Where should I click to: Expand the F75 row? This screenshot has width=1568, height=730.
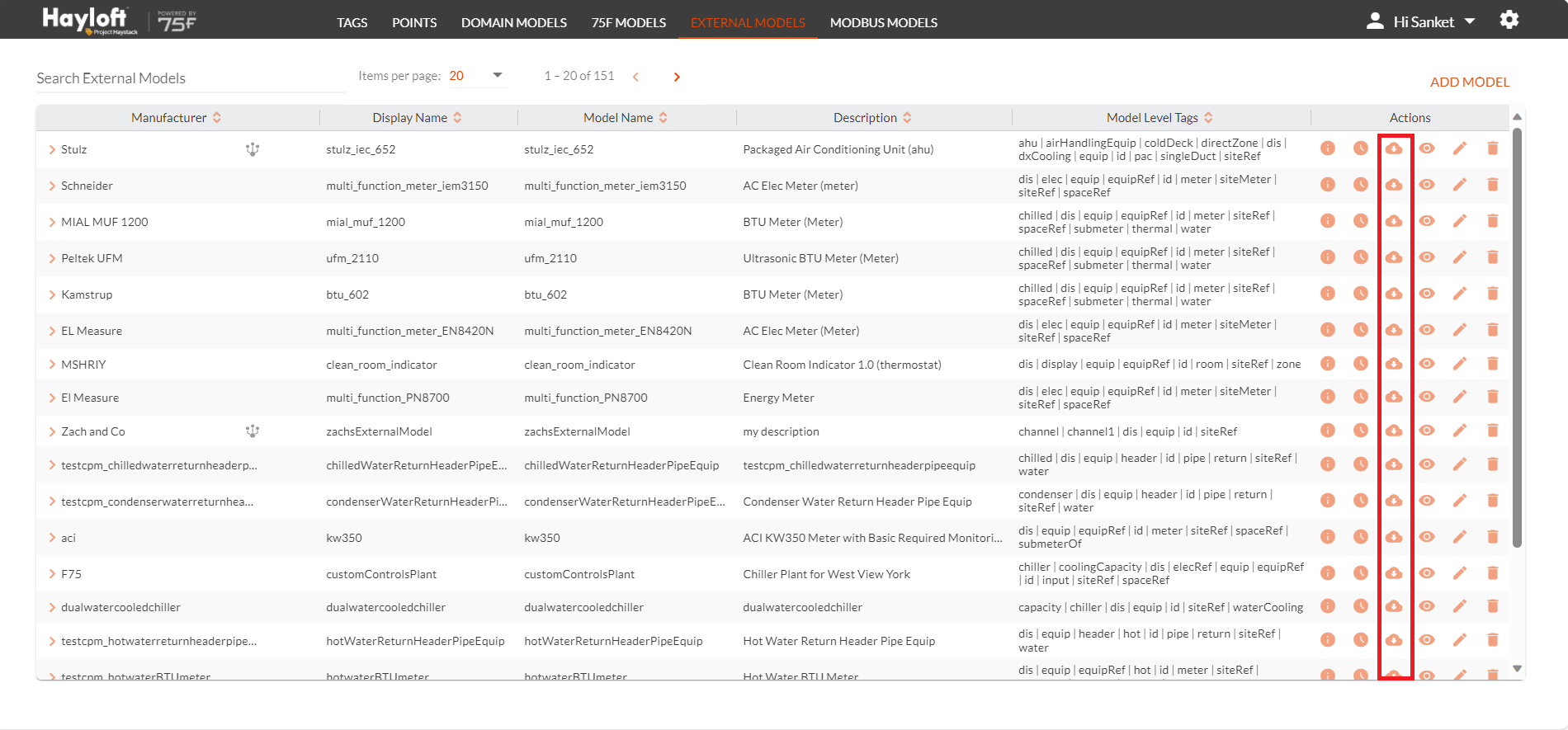click(x=52, y=574)
